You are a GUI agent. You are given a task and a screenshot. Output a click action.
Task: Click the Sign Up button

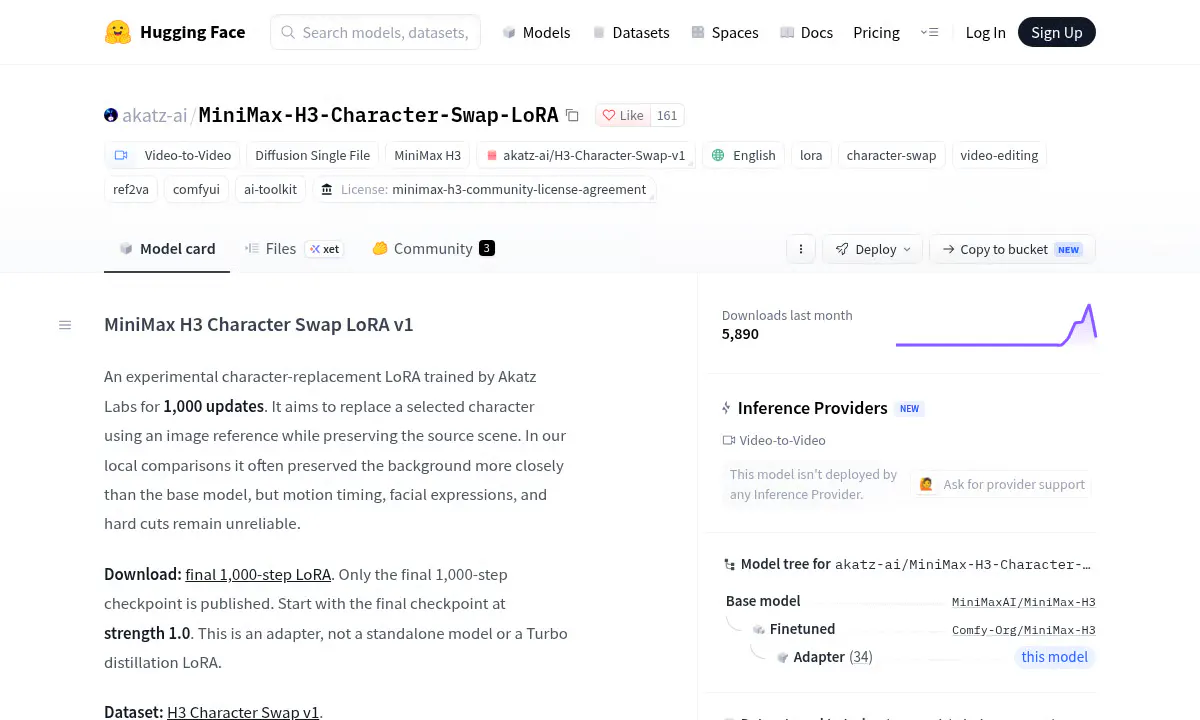click(x=1057, y=32)
